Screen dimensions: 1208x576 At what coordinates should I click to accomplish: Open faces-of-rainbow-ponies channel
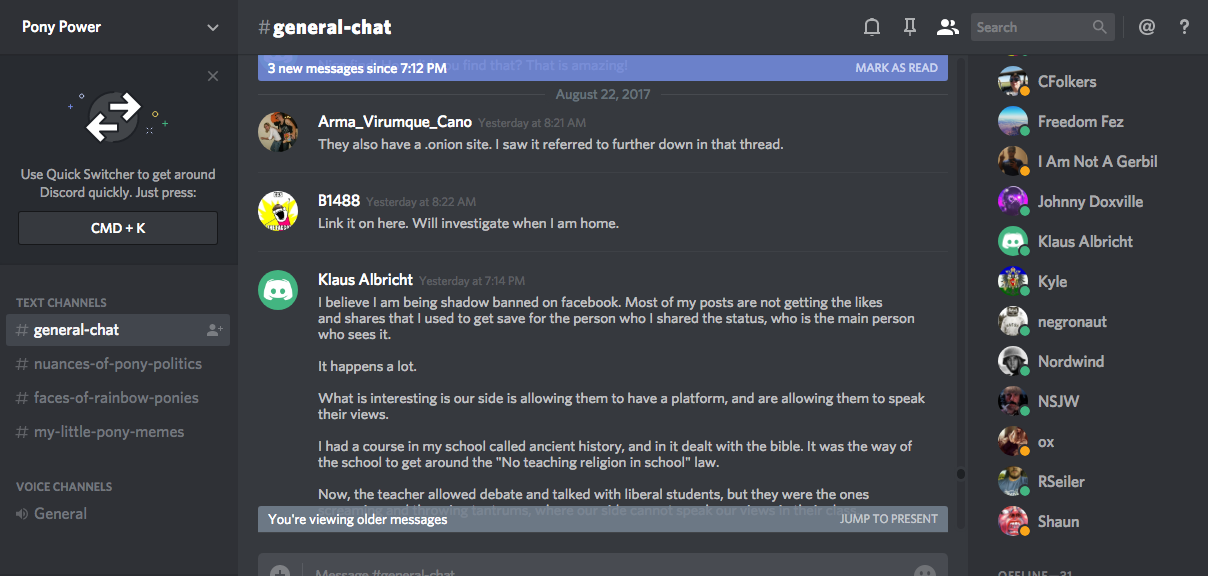pos(116,398)
